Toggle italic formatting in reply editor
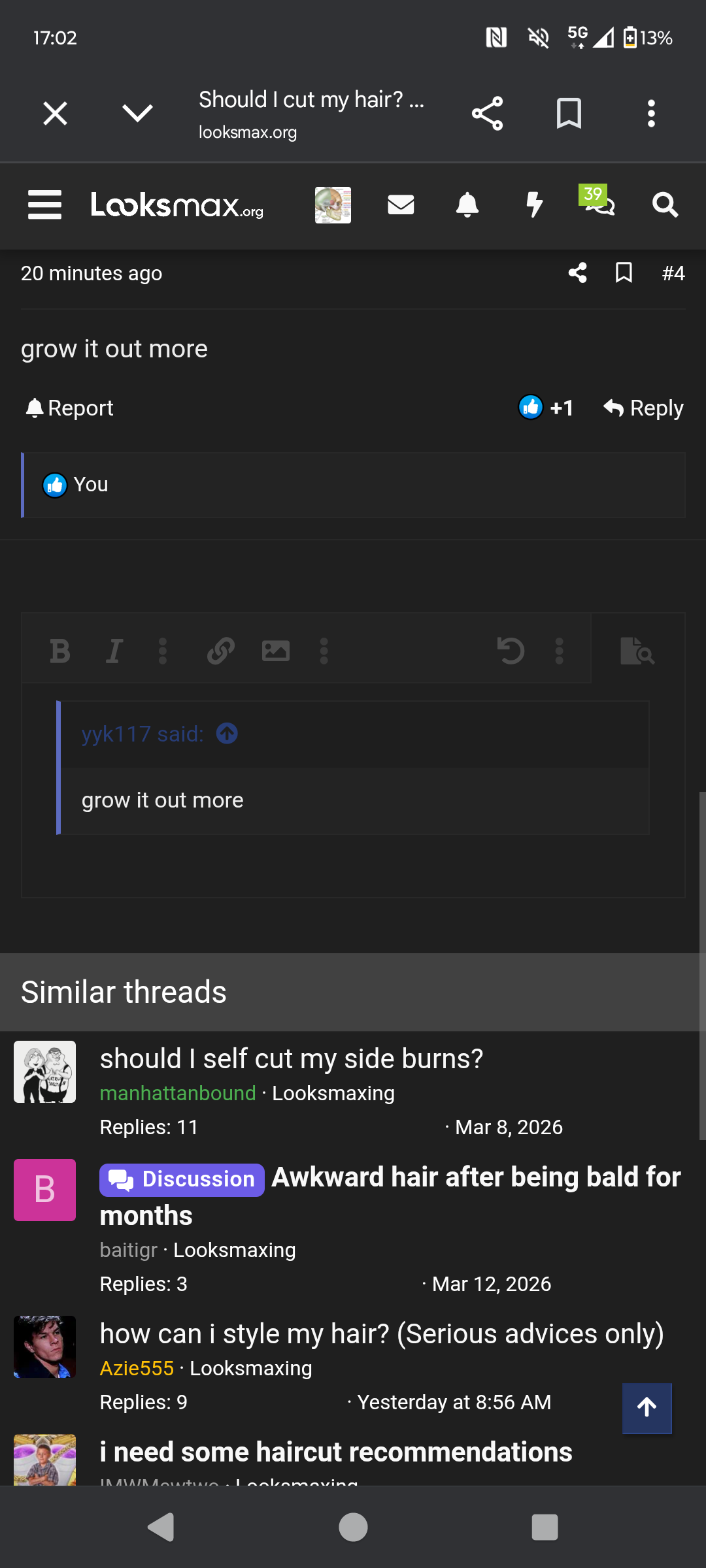The width and height of the screenshot is (706, 1568). click(x=114, y=651)
